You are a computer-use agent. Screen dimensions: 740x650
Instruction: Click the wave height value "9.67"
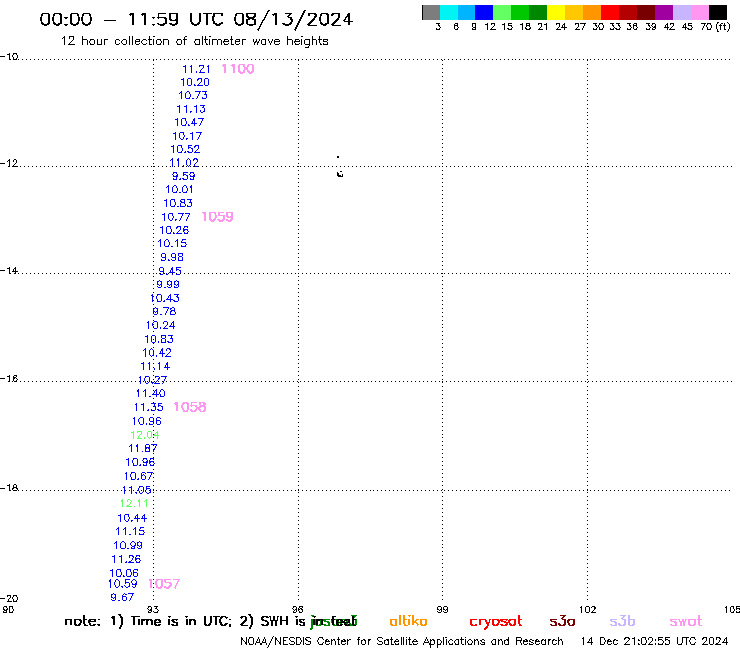click(122, 597)
